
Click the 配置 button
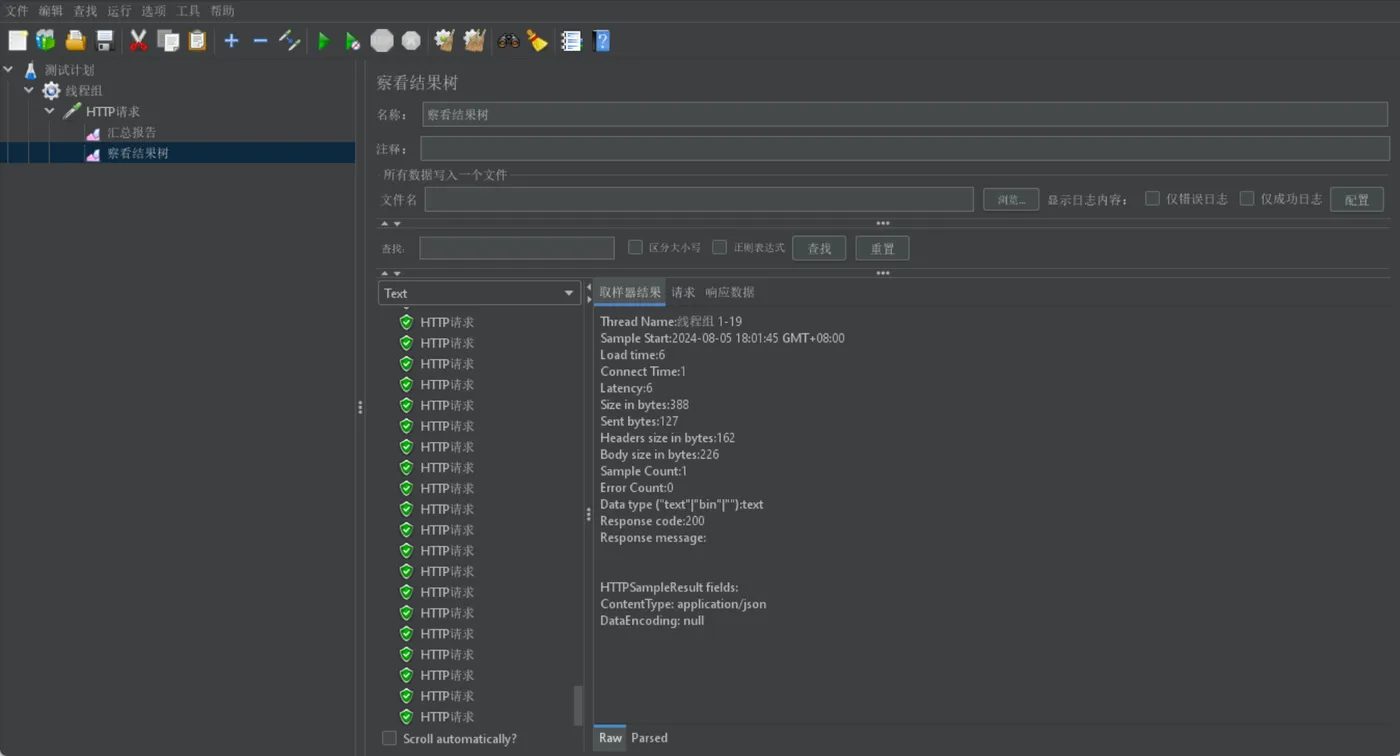click(x=1357, y=199)
